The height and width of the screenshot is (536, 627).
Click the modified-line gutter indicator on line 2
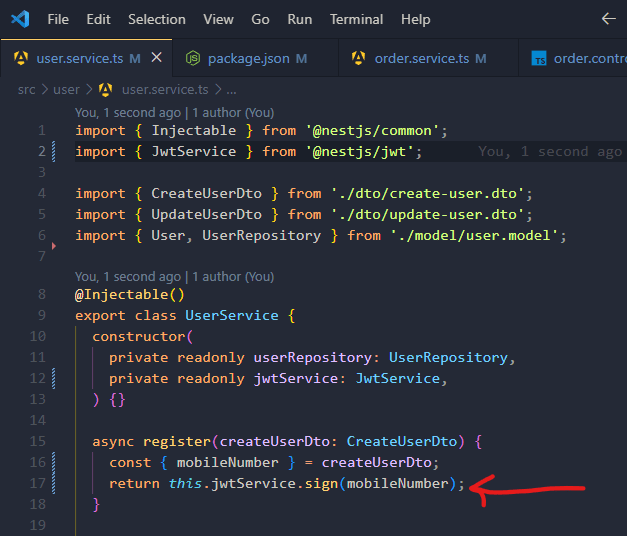click(54, 152)
